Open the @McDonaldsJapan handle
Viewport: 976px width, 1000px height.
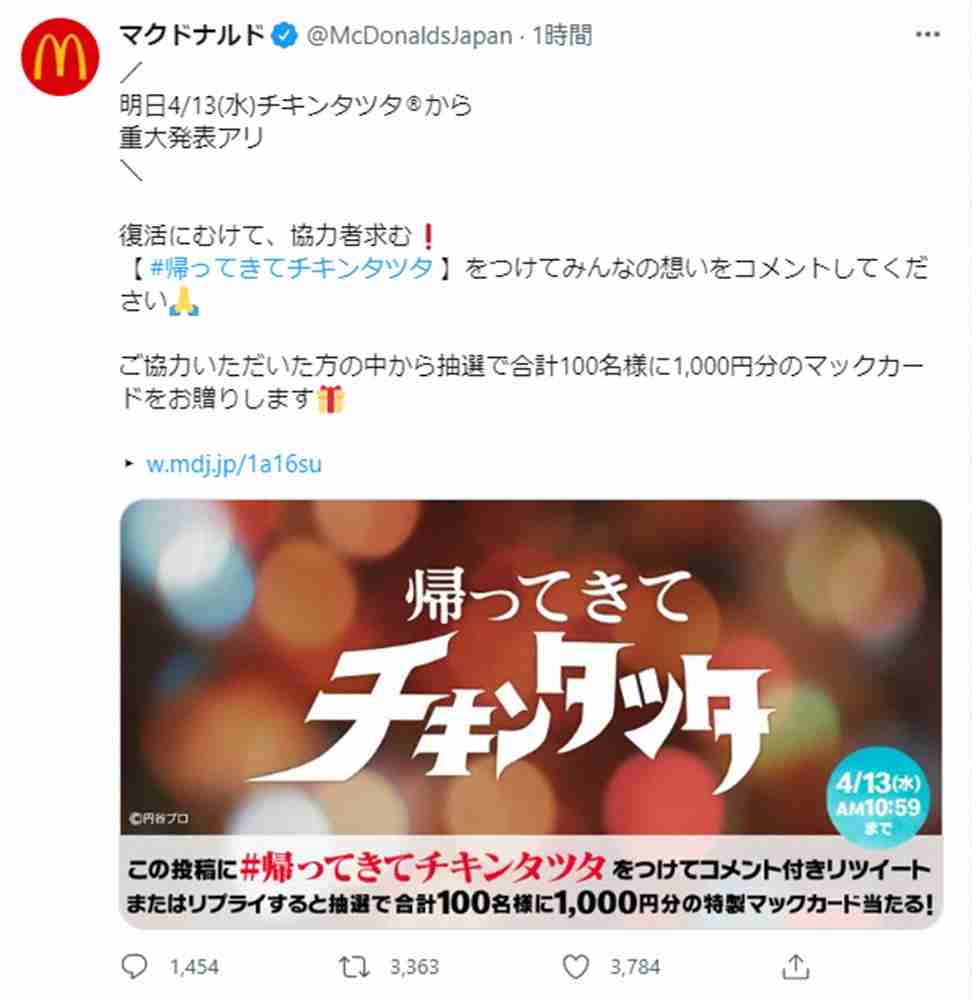[x=410, y=36]
